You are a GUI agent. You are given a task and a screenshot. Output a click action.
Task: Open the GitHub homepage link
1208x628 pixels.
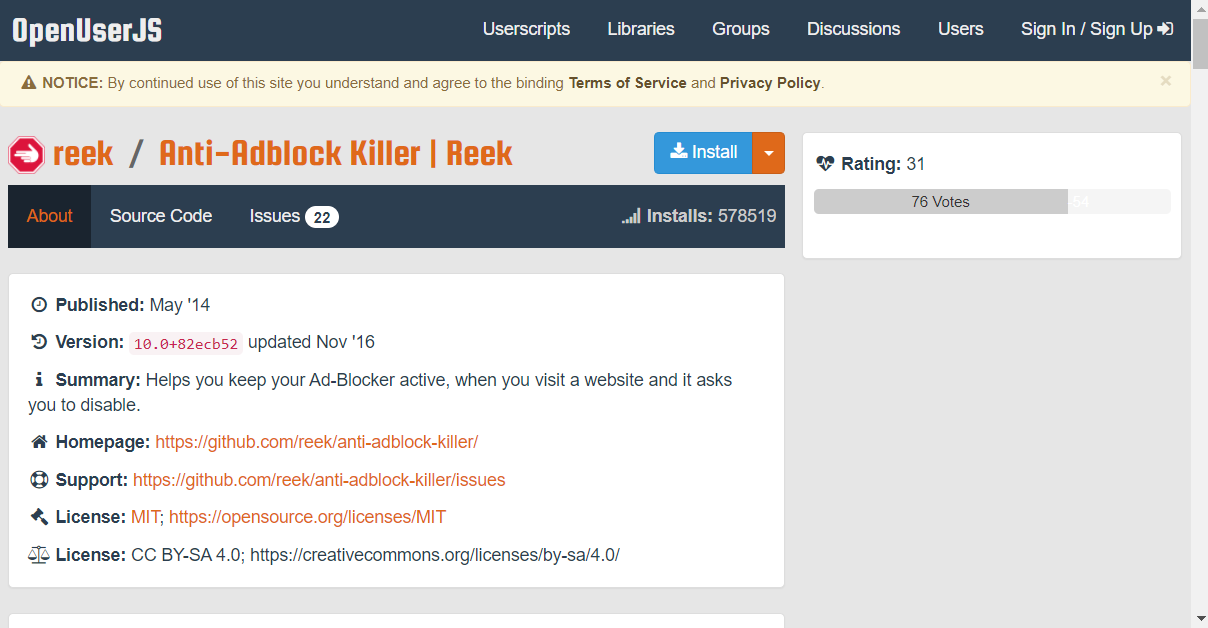point(317,442)
